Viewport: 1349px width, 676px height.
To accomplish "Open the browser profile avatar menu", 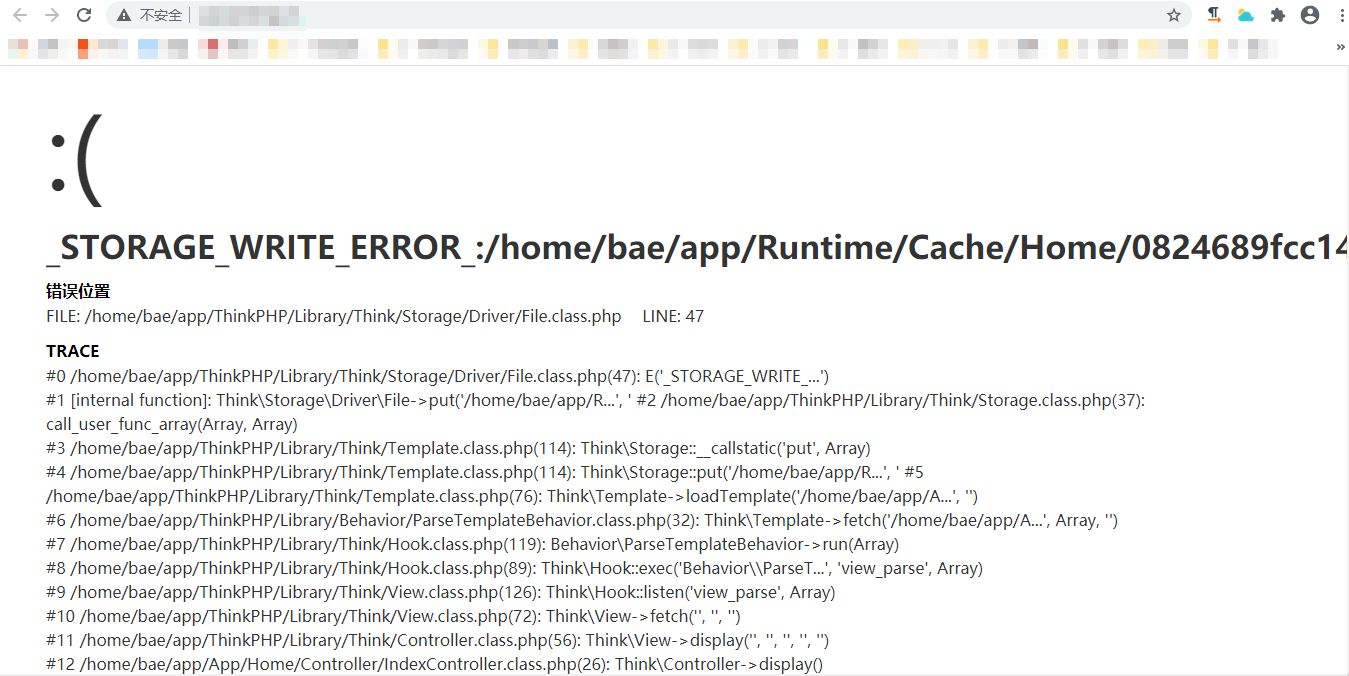I will [1310, 15].
